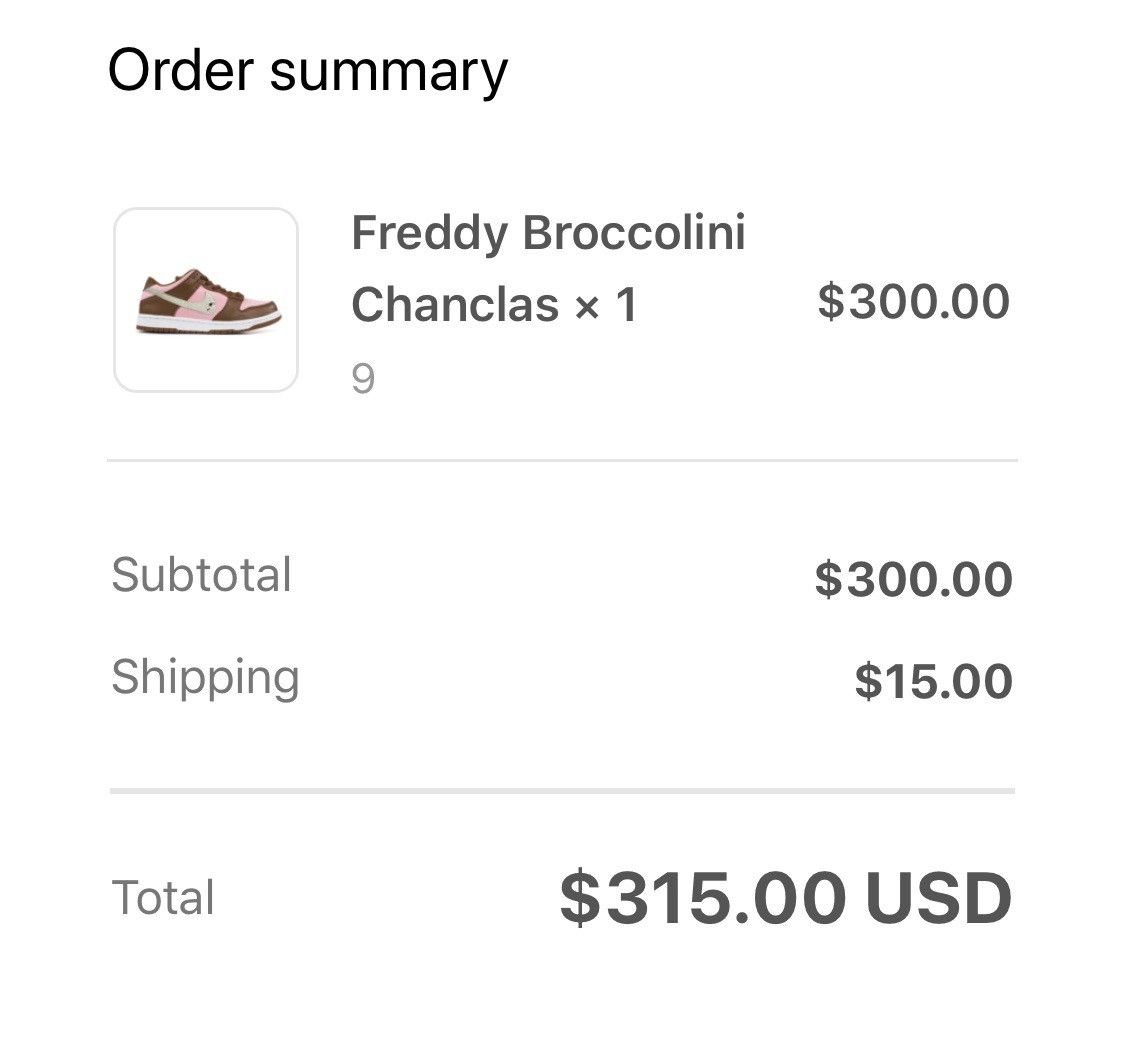The image size is (1125, 1048).
Task: Click the "Subtotal" label
Action: tap(201, 575)
